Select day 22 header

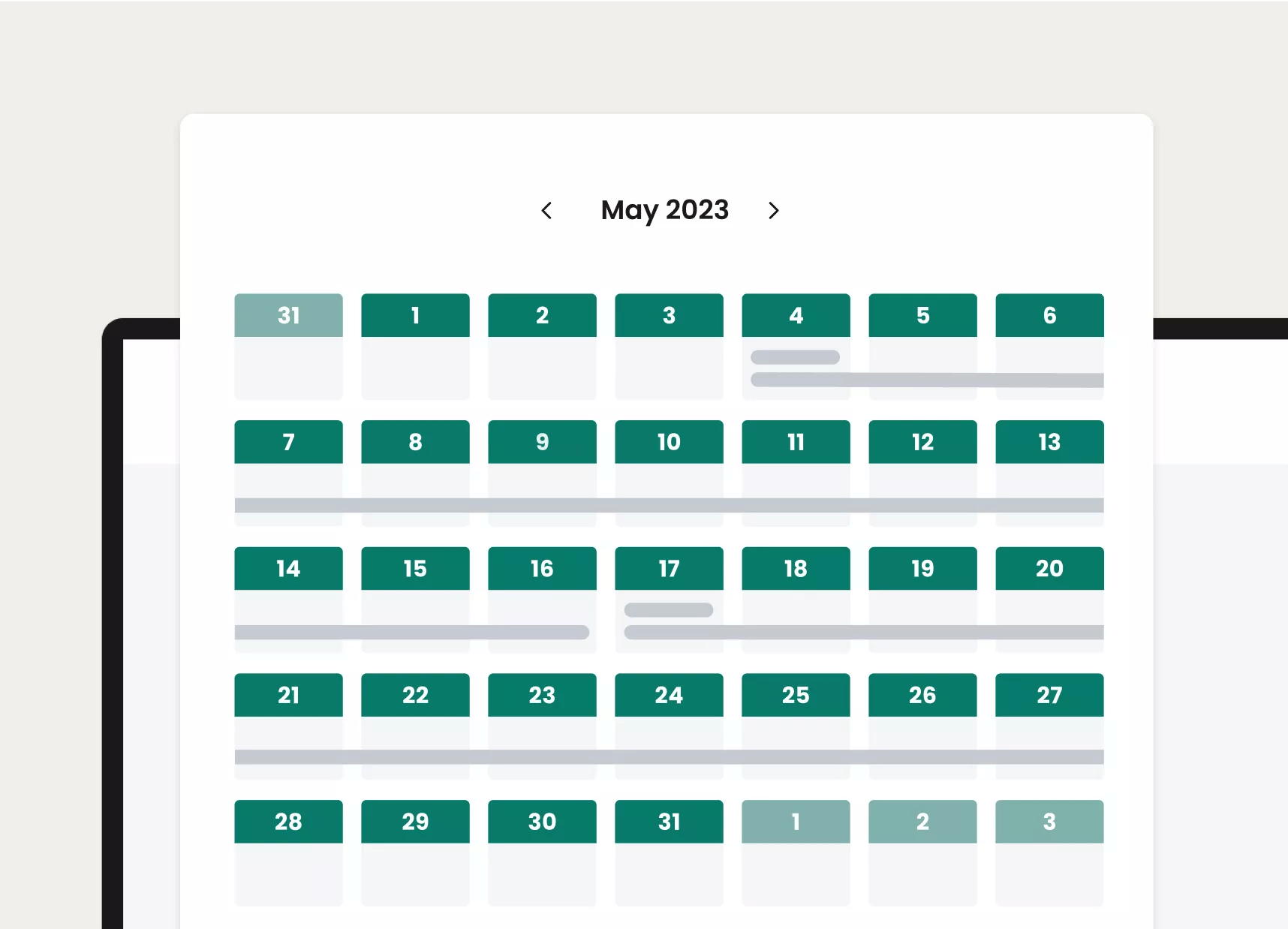coord(415,695)
